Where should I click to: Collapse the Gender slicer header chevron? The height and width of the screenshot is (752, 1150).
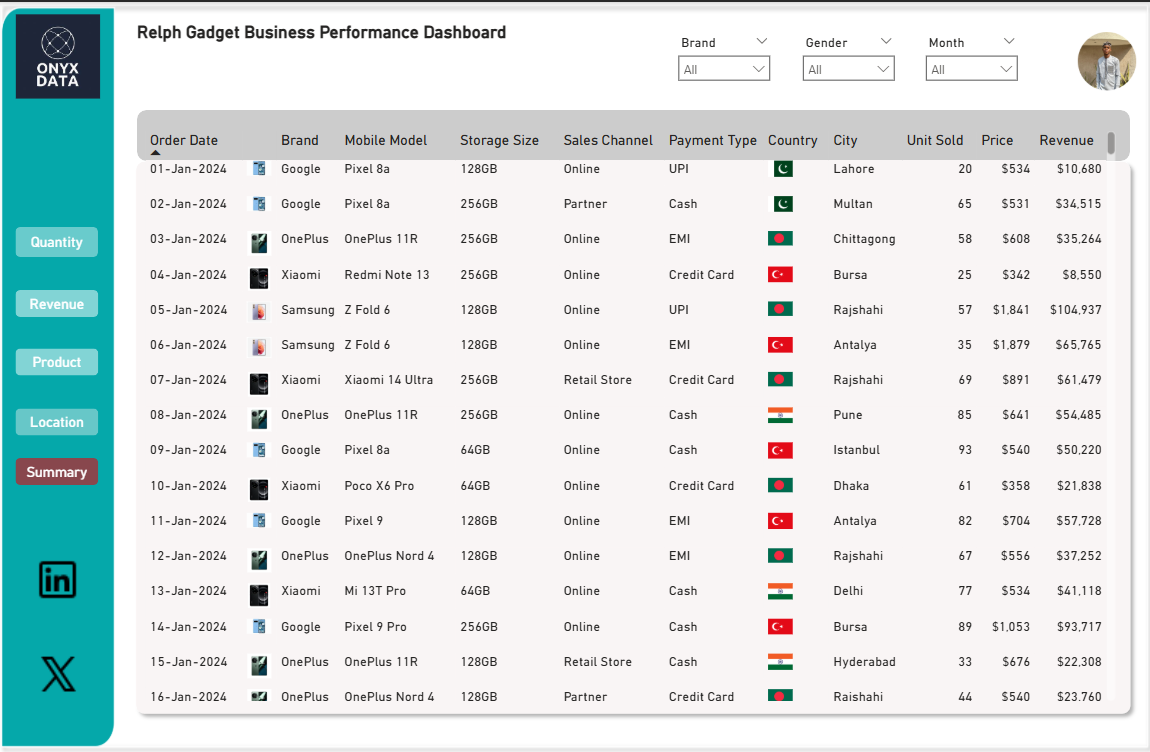point(886,41)
